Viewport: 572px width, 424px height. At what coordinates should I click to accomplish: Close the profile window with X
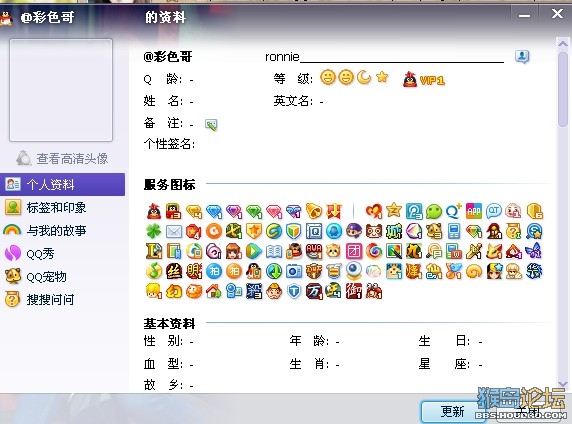click(557, 14)
